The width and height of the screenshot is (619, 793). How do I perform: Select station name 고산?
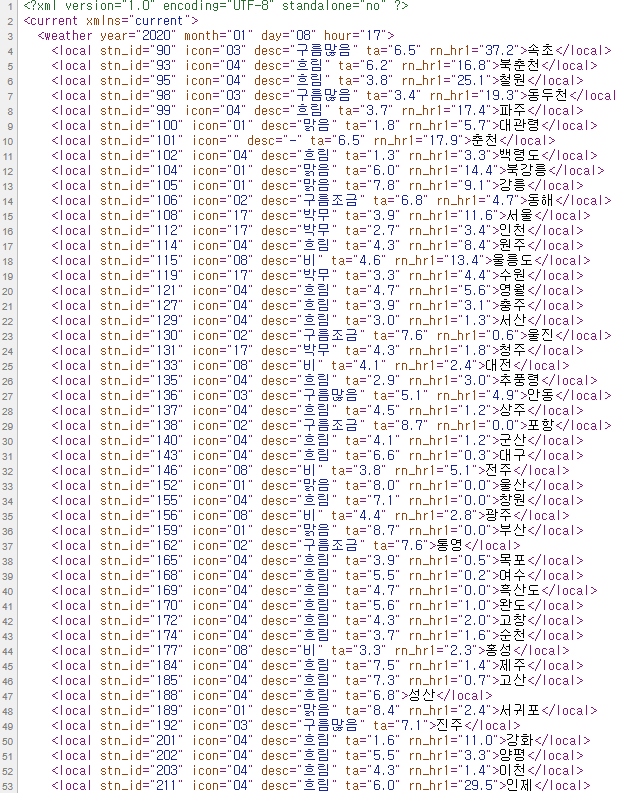tap(513, 681)
